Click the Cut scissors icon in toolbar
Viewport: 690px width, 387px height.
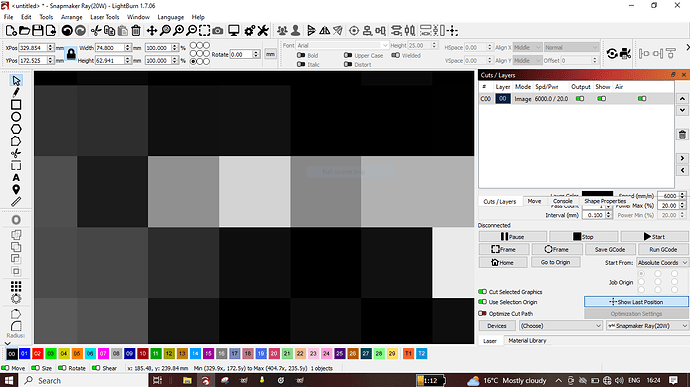(96, 30)
